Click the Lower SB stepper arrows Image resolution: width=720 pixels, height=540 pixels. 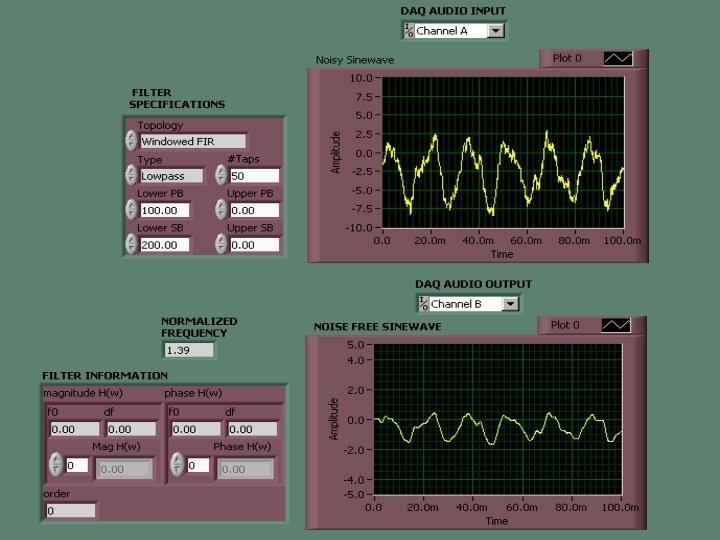pyautogui.click(x=131, y=244)
